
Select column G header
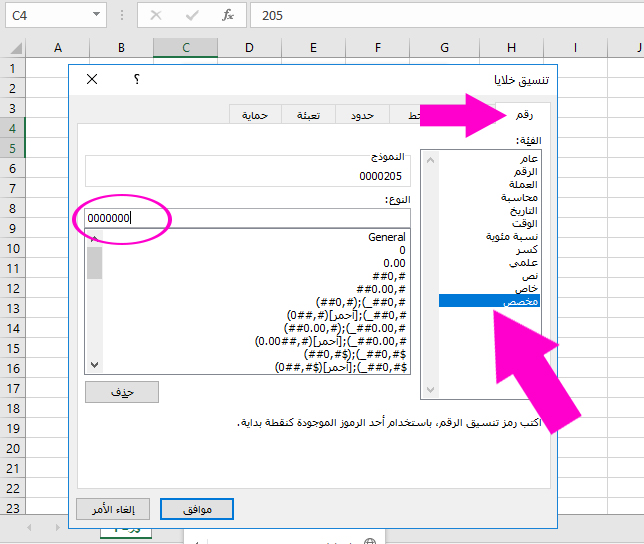point(444,48)
